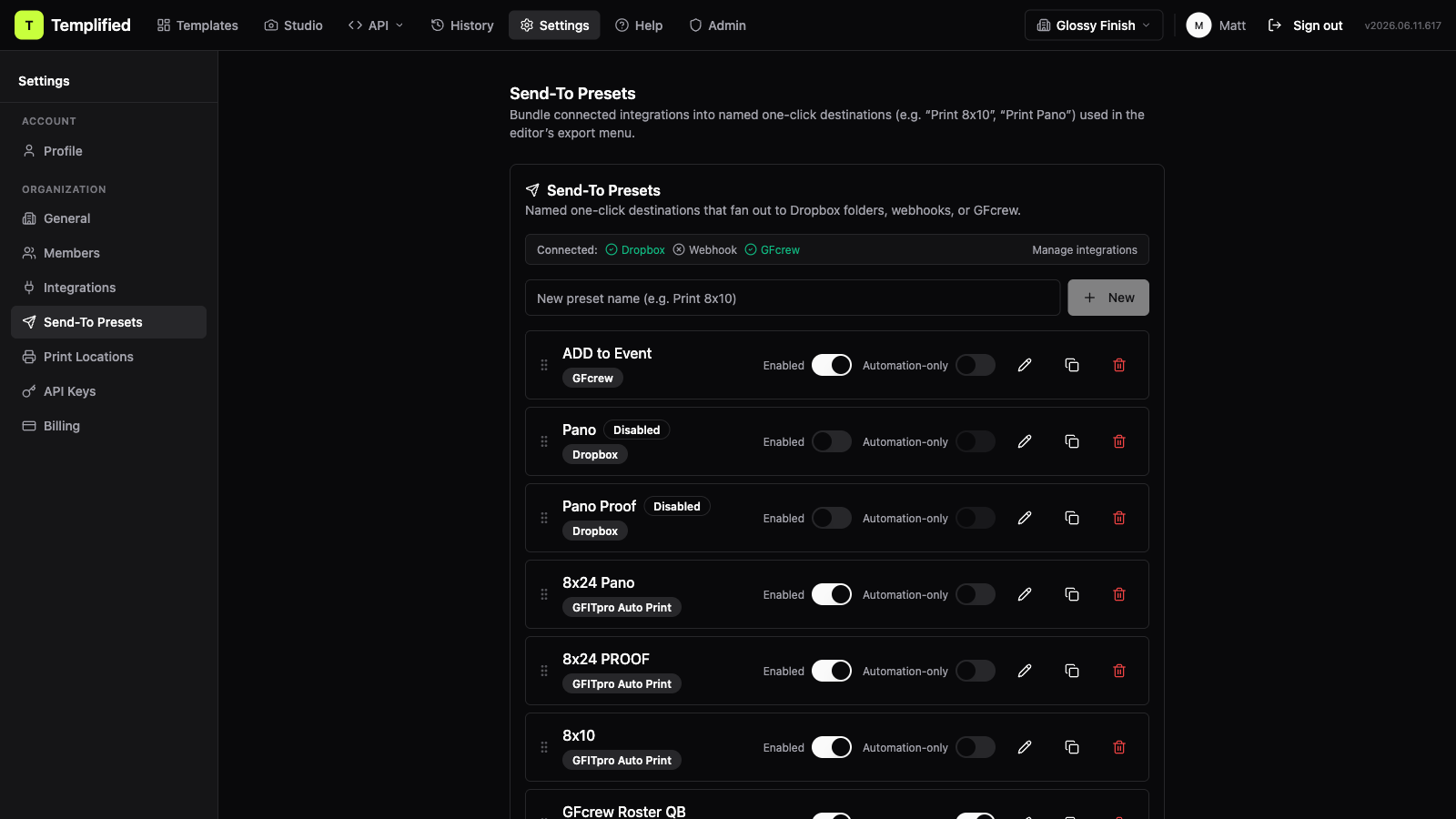This screenshot has height=819, width=1456.
Task: Duplicate the 8x24 PROOF preset
Action: [x=1072, y=671]
